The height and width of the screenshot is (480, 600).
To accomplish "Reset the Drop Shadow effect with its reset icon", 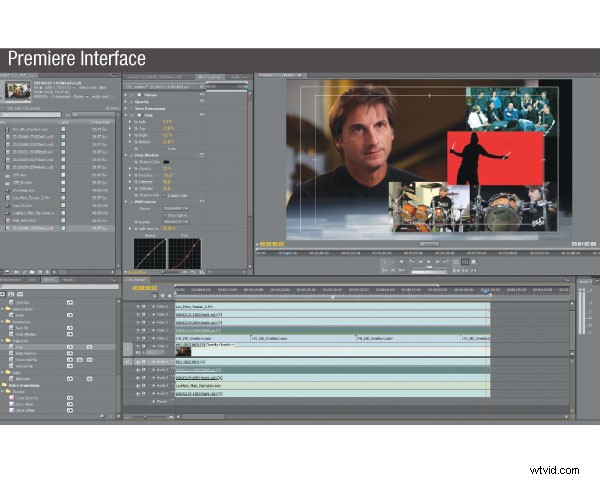I will pyautogui.click(x=202, y=155).
